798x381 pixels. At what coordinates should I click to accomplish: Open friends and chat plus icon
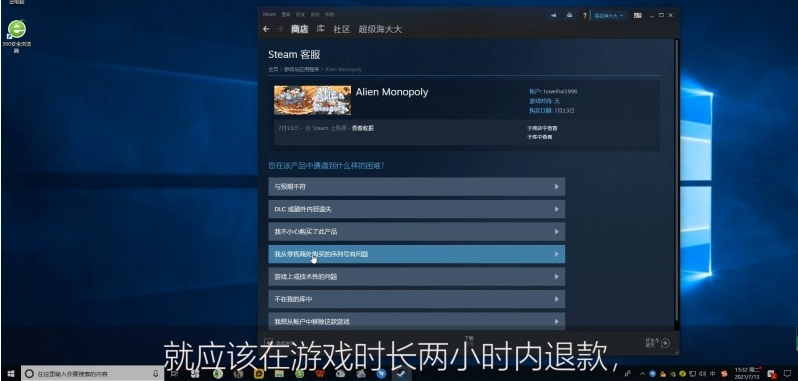point(665,343)
